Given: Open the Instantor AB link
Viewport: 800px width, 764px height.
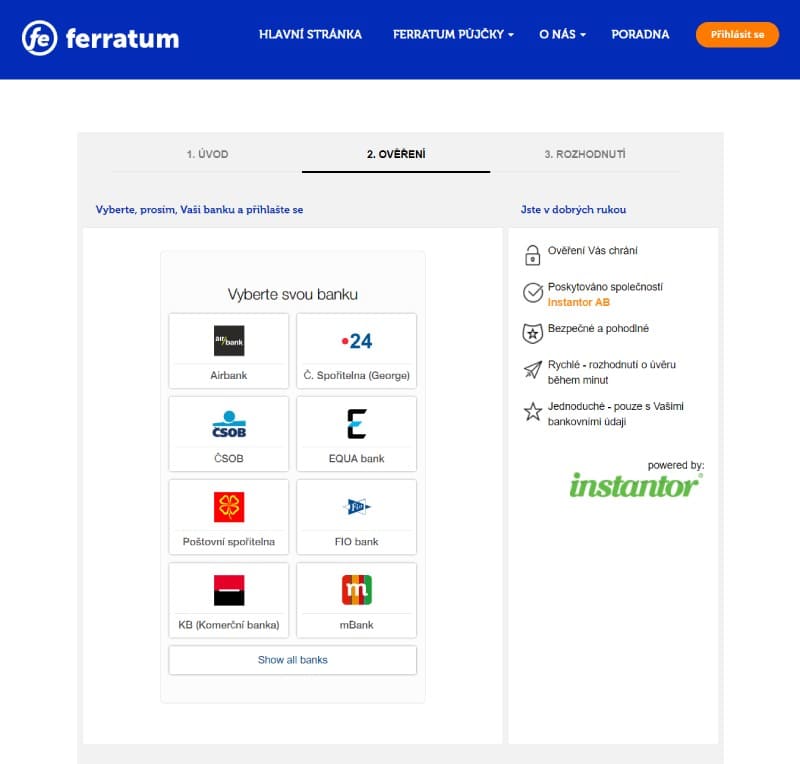Looking at the screenshot, I should [579, 302].
